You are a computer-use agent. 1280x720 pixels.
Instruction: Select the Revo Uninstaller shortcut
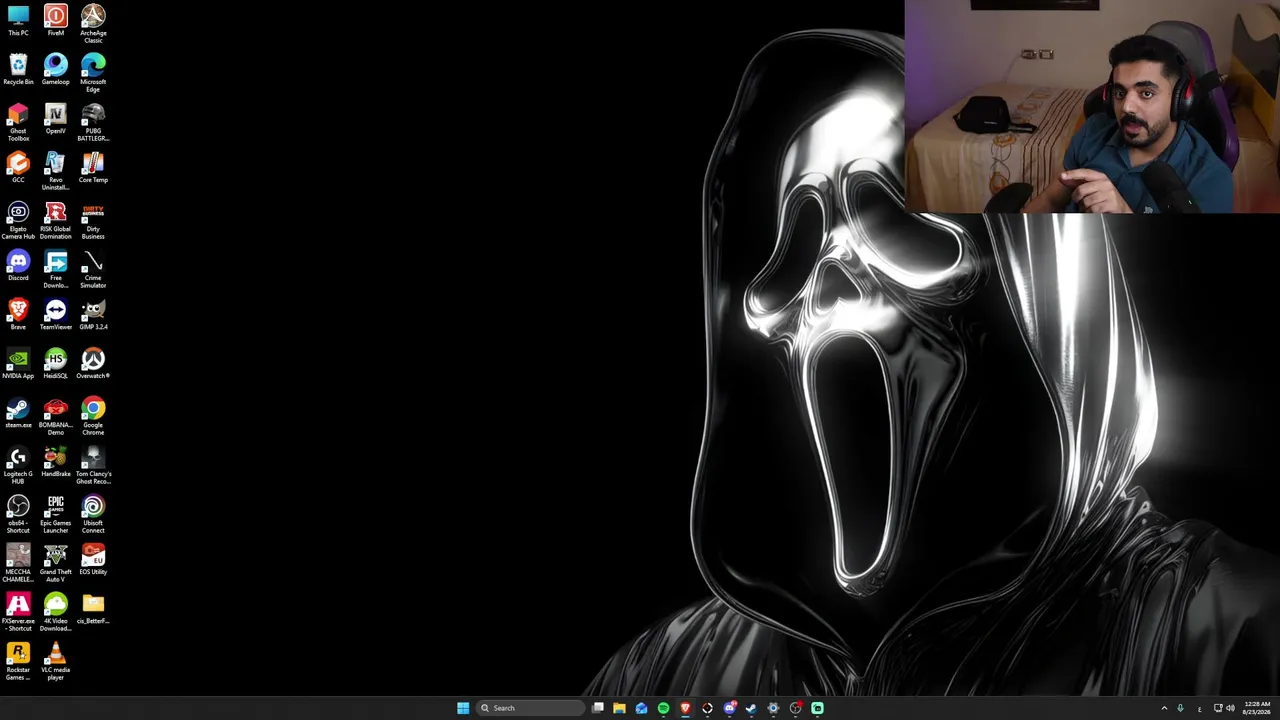coord(55,171)
